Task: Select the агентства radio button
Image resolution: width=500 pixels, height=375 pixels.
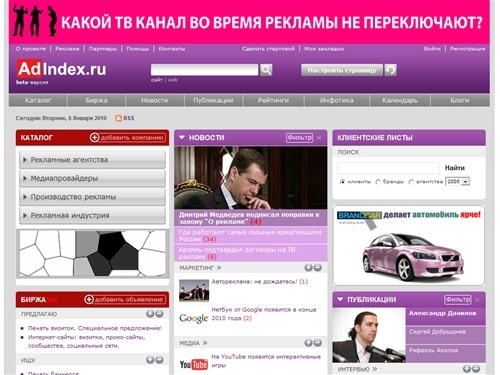Action: (x=411, y=182)
